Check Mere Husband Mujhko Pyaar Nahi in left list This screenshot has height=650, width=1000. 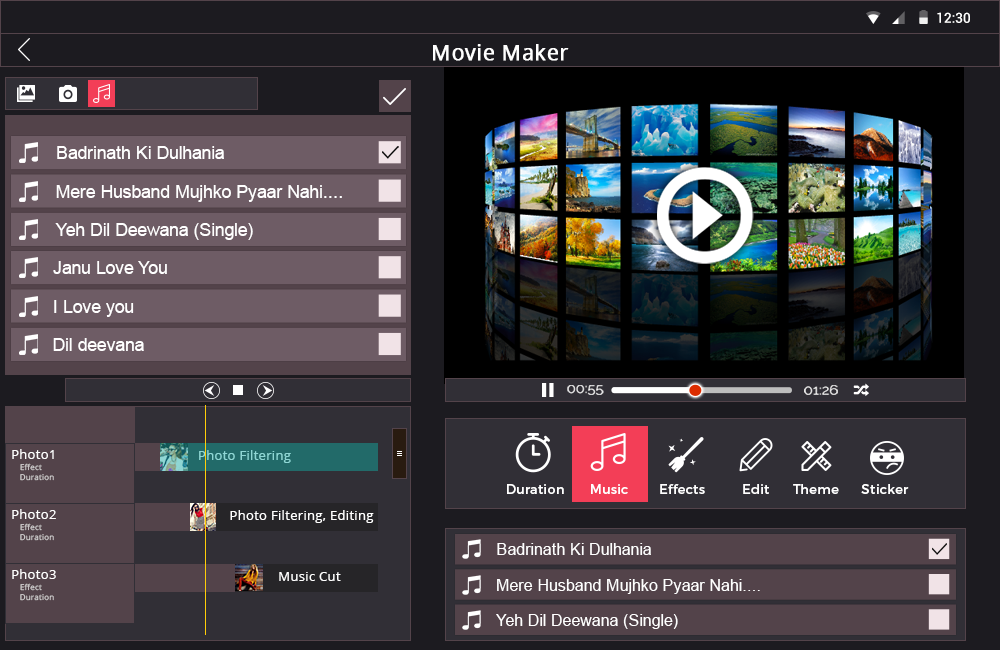(390, 191)
